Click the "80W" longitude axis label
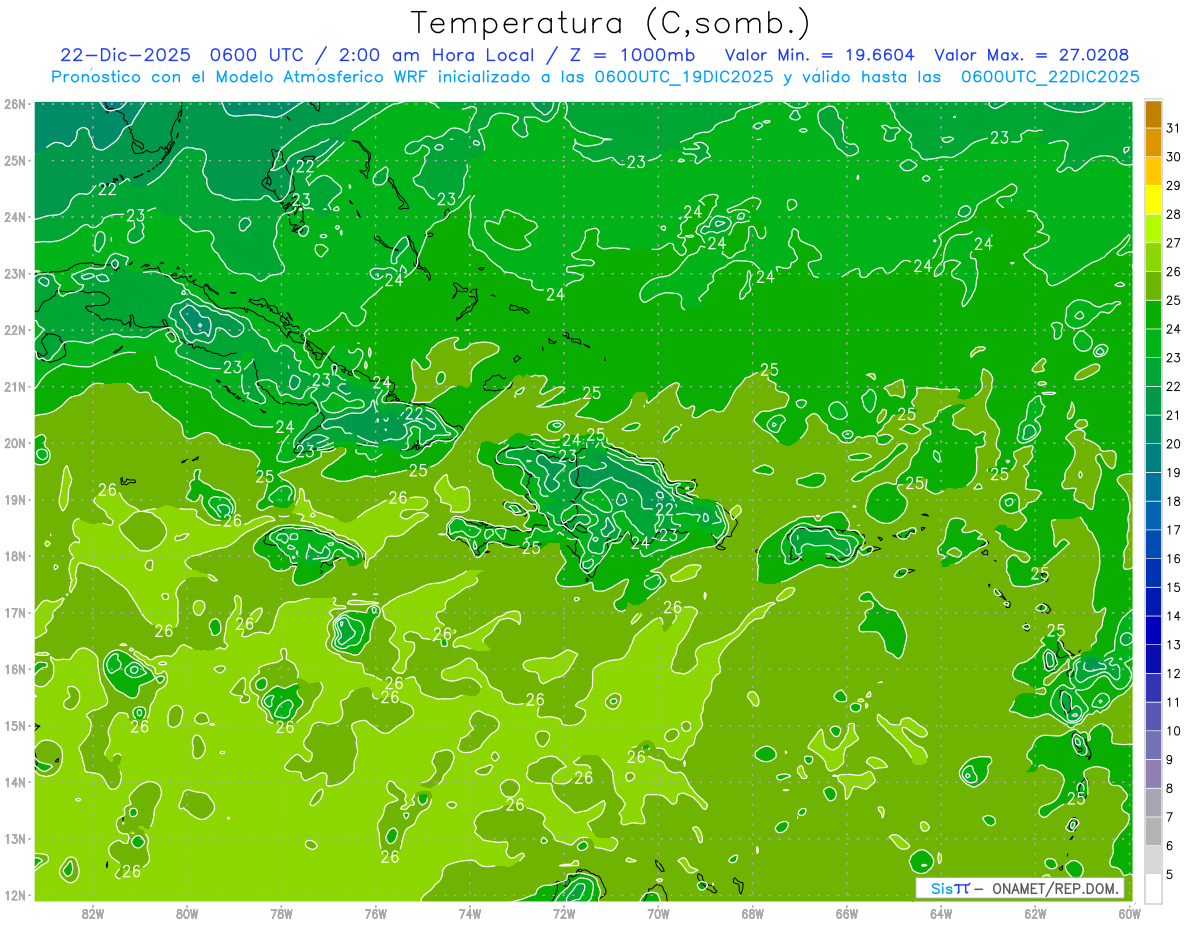1200x927 pixels. (x=187, y=913)
